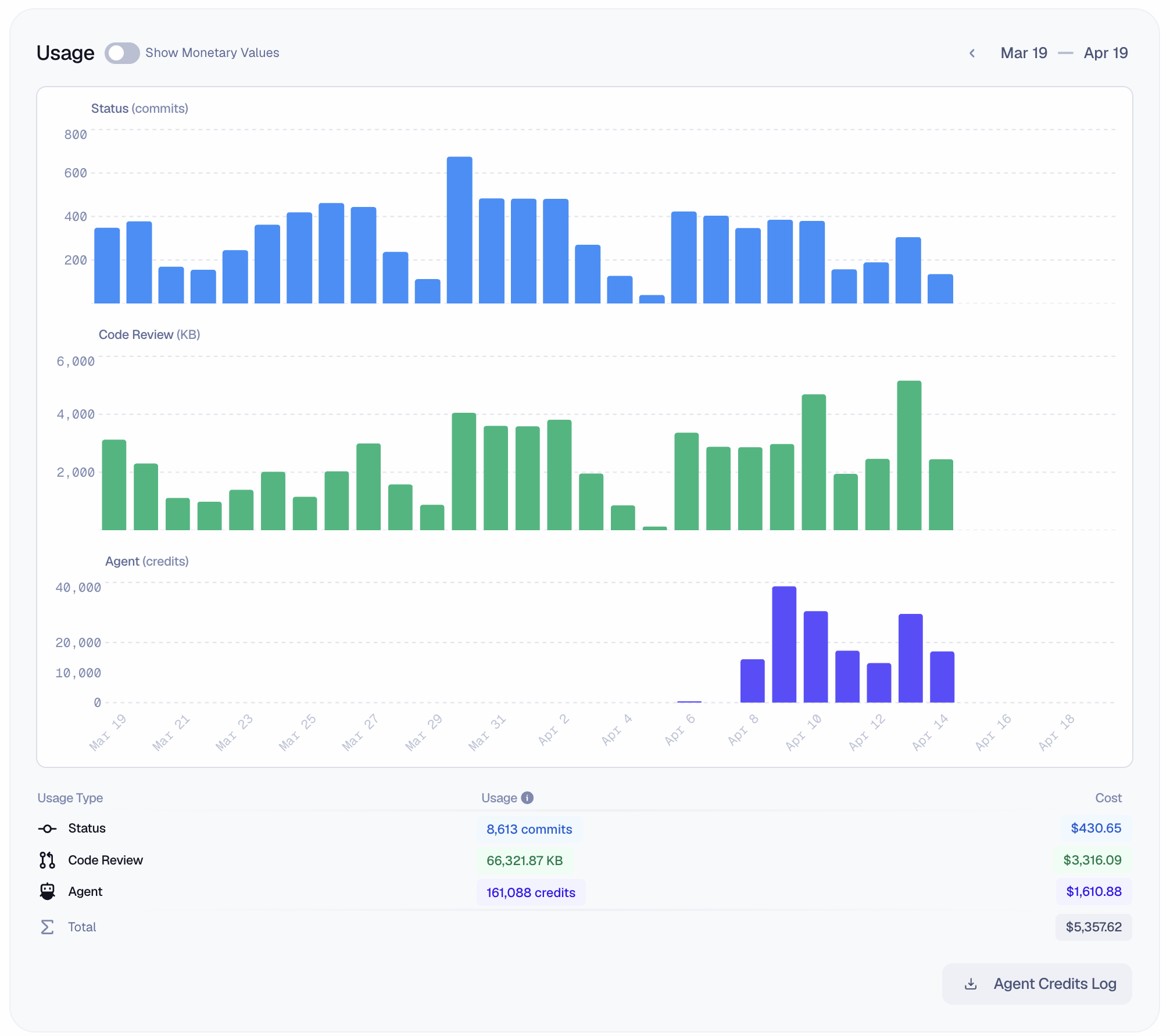Click the 161,088 credits link

click(x=531, y=892)
